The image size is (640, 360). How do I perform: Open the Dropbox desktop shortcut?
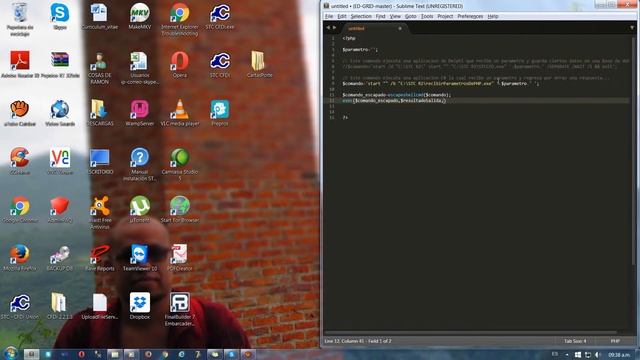(x=140, y=306)
